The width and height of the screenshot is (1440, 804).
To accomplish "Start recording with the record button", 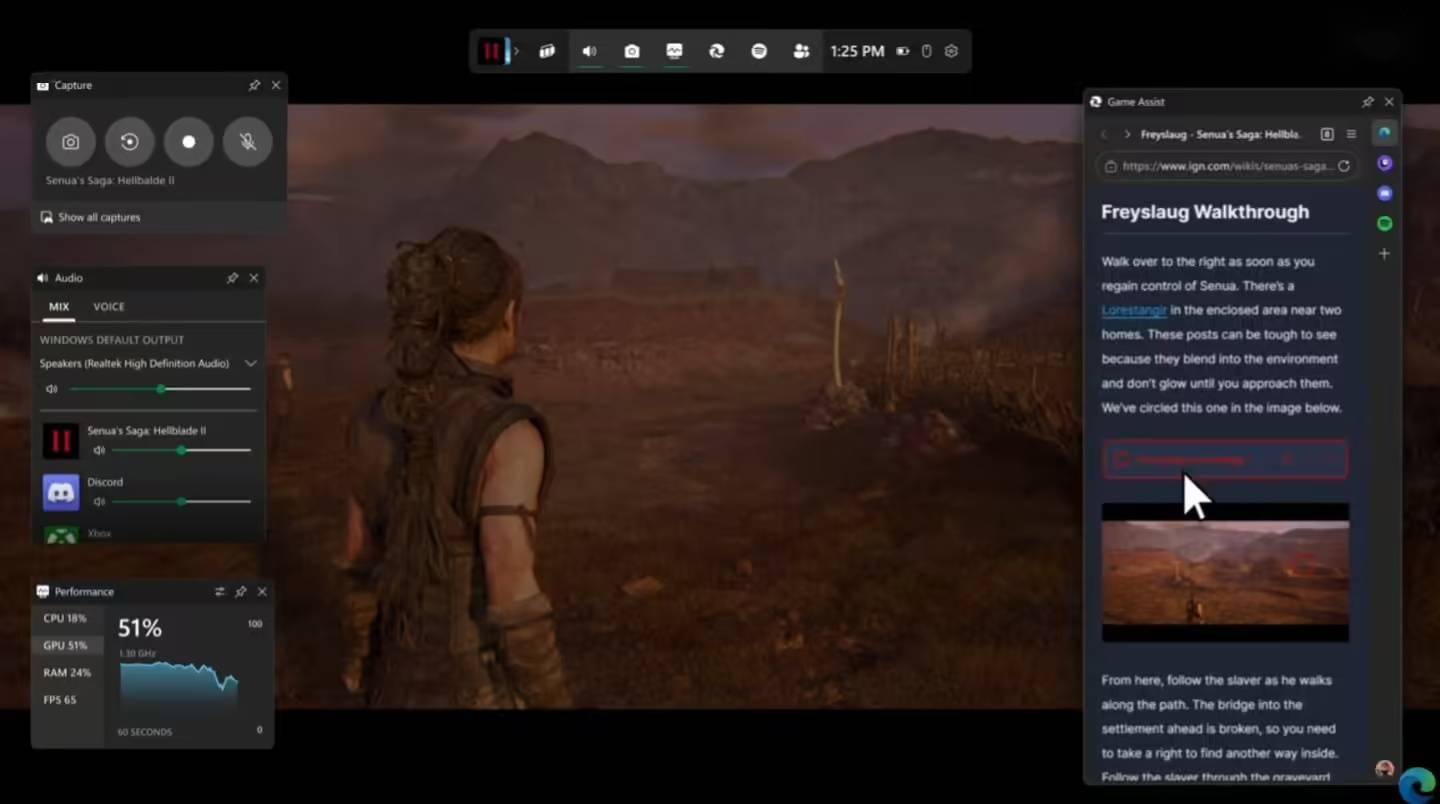I will click(188, 142).
